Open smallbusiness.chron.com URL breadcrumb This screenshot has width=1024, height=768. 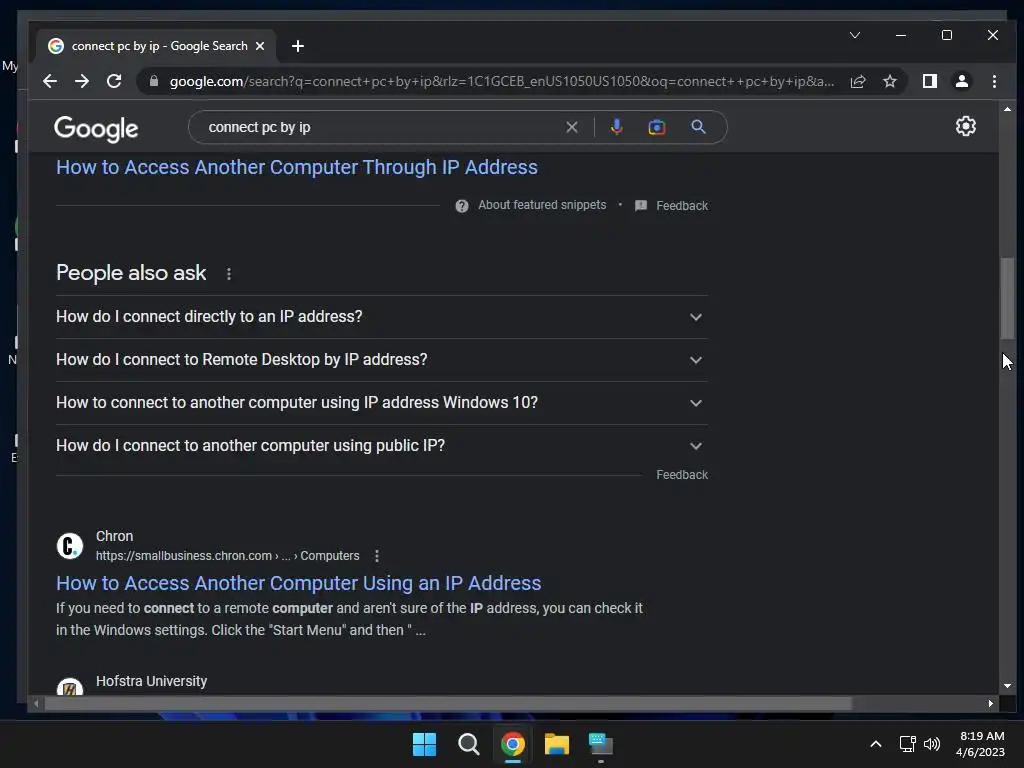click(227, 556)
